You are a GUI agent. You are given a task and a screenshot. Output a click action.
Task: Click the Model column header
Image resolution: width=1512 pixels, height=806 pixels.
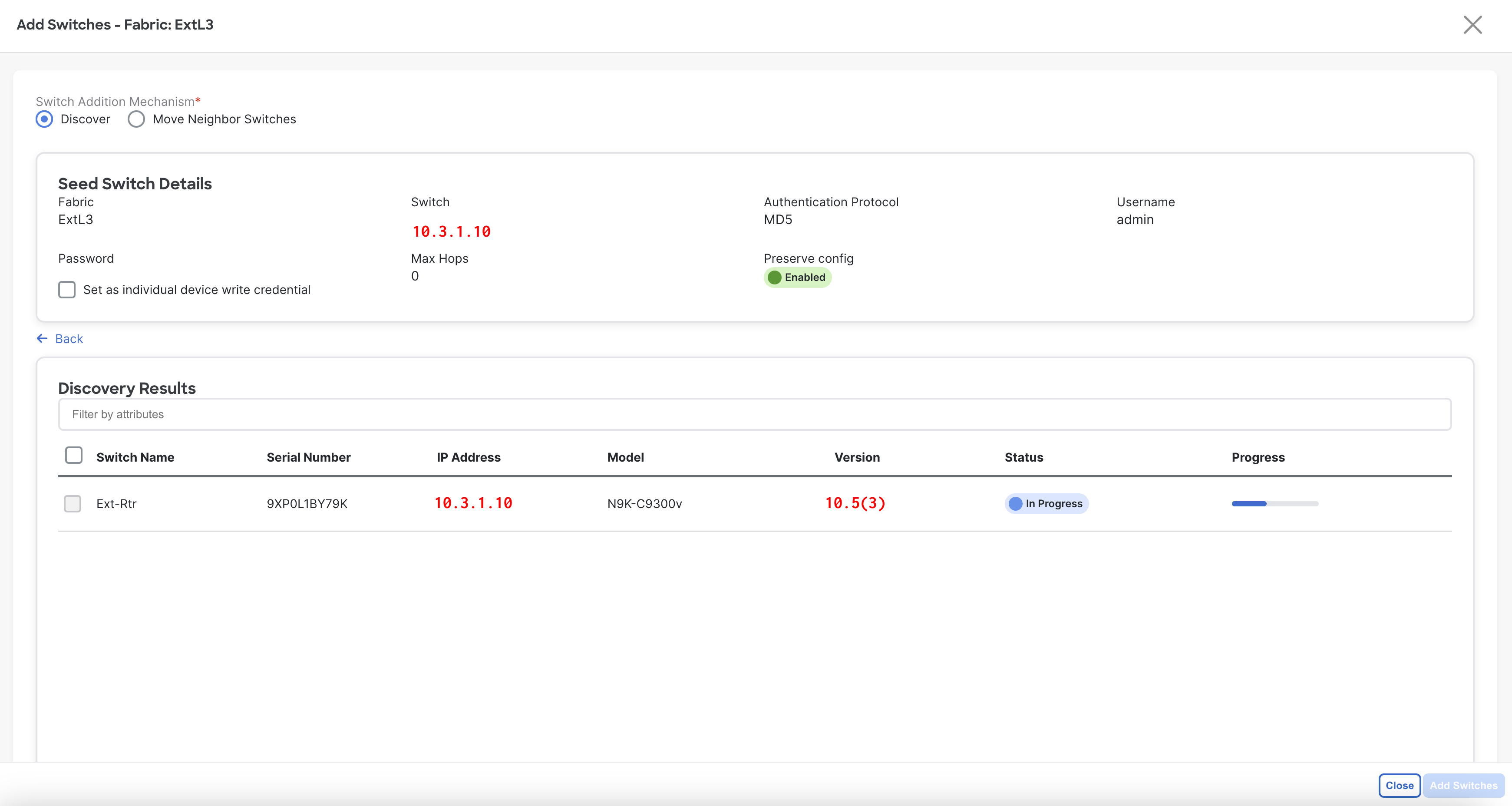click(625, 457)
